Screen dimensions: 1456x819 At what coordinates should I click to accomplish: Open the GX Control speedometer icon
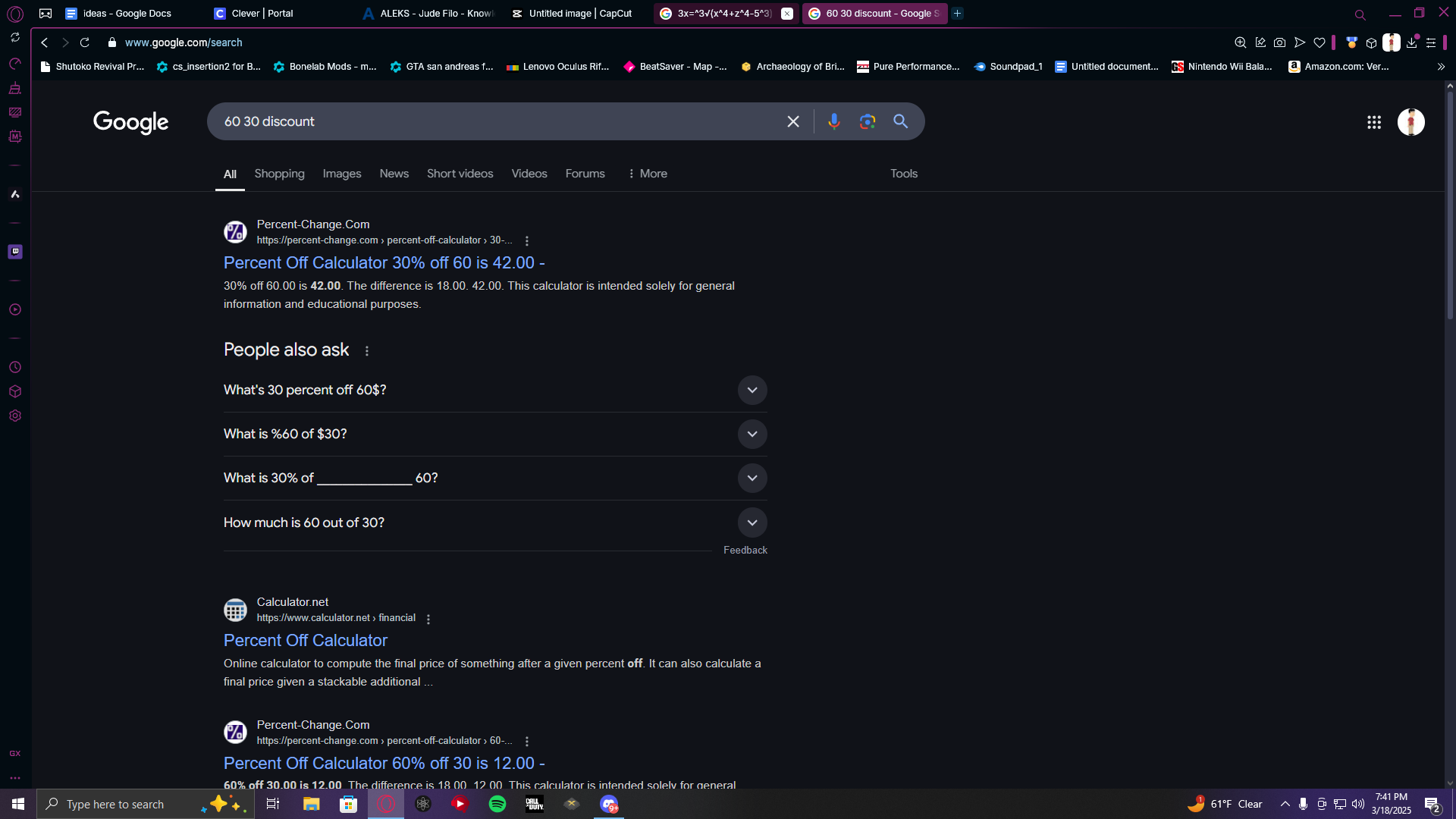[15, 64]
